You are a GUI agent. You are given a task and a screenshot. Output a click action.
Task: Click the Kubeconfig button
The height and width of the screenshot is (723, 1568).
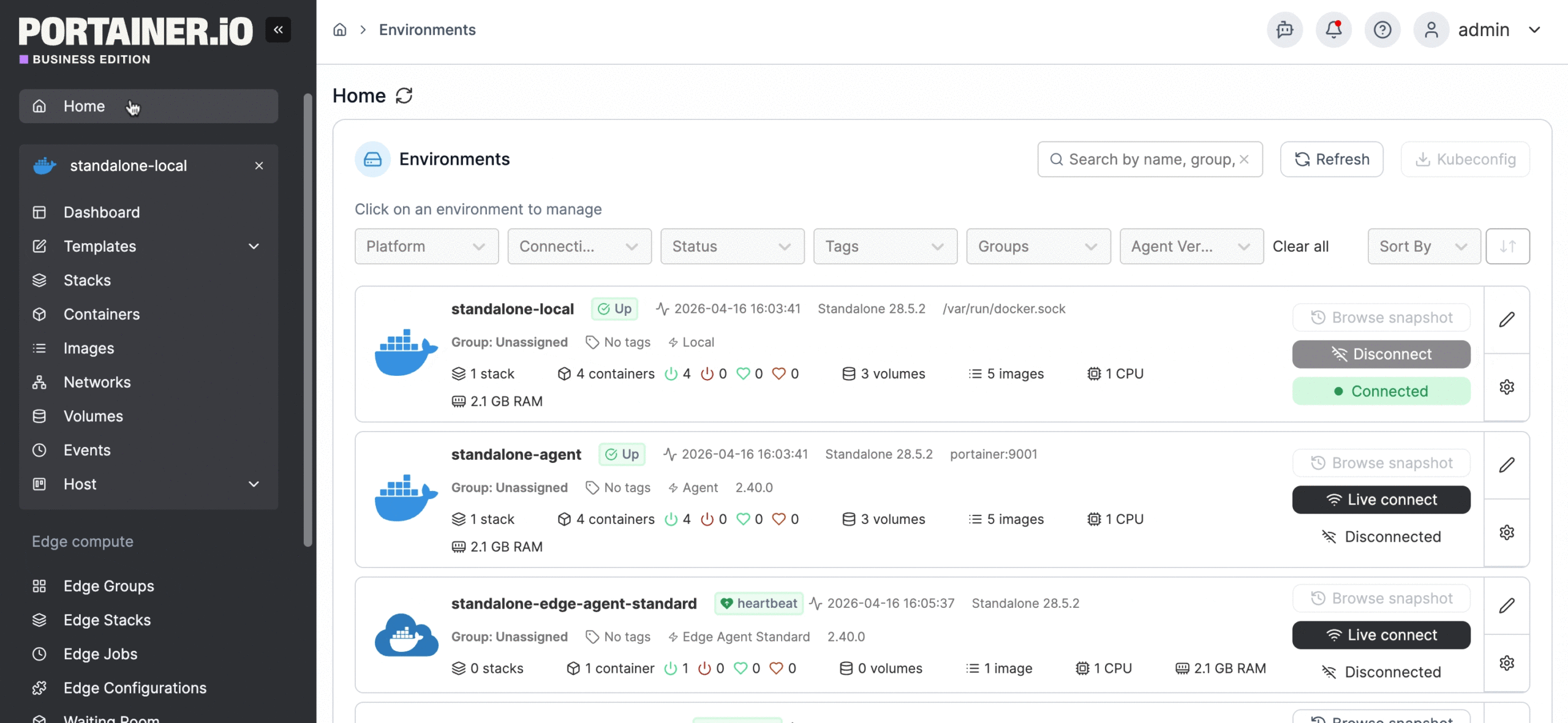coord(1465,159)
